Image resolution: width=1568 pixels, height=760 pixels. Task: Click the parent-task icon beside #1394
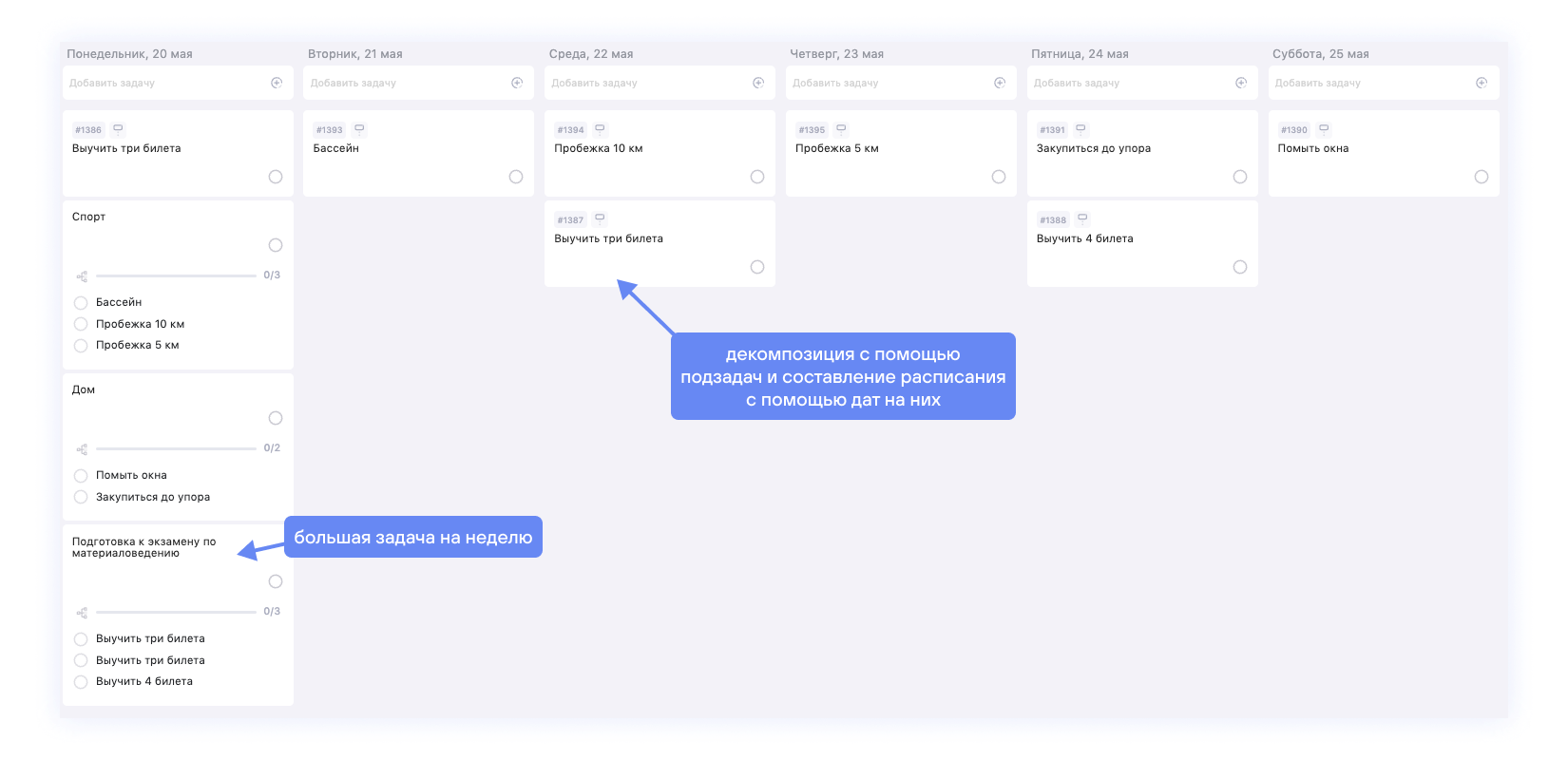click(x=600, y=129)
